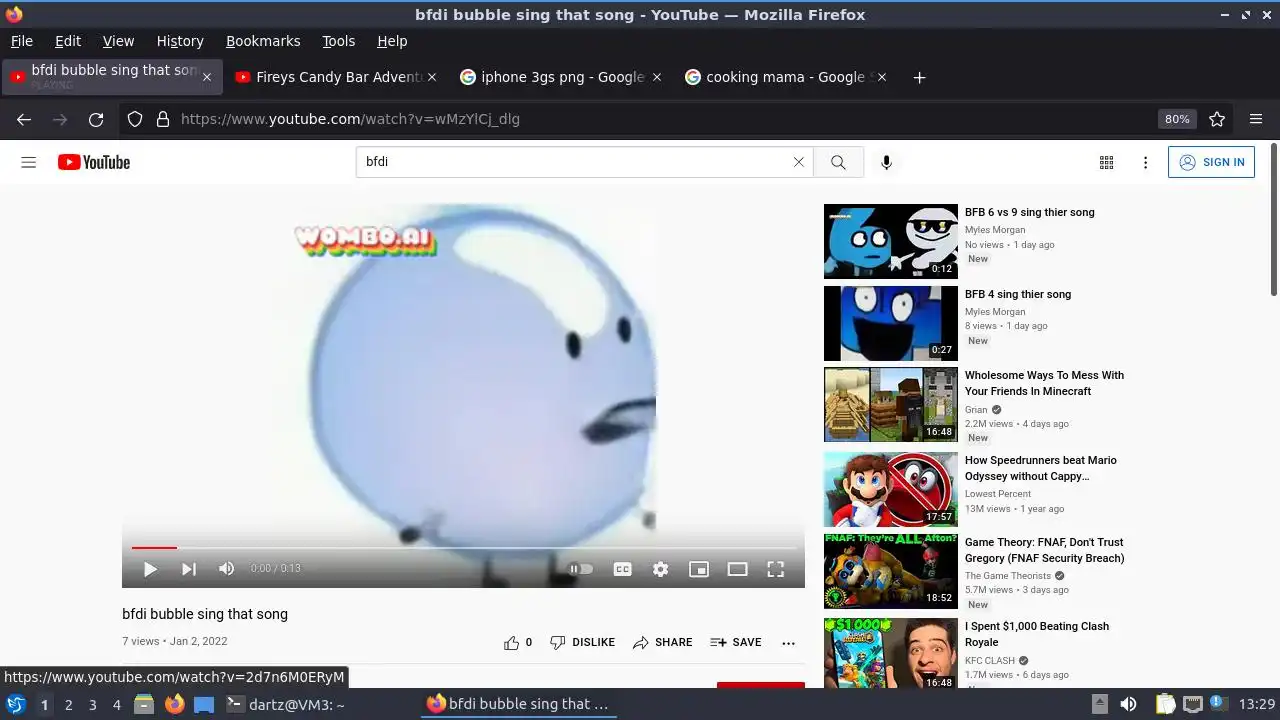Seek on the video progress bar
This screenshot has width=1280, height=720.
(463, 547)
